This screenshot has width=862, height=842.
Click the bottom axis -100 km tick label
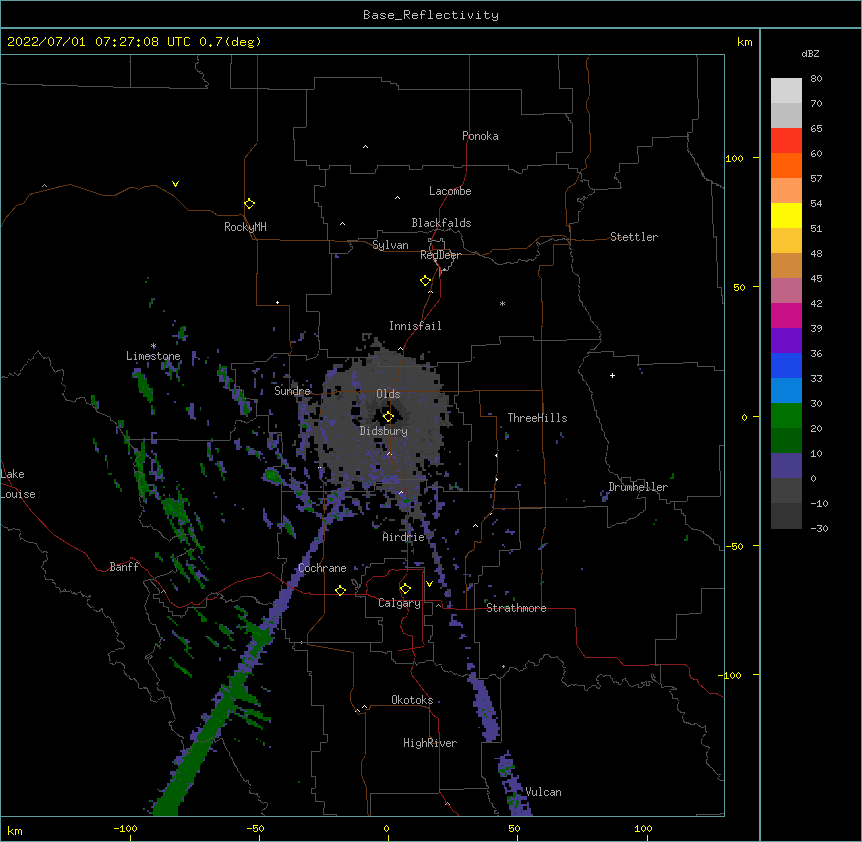[125, 829]
